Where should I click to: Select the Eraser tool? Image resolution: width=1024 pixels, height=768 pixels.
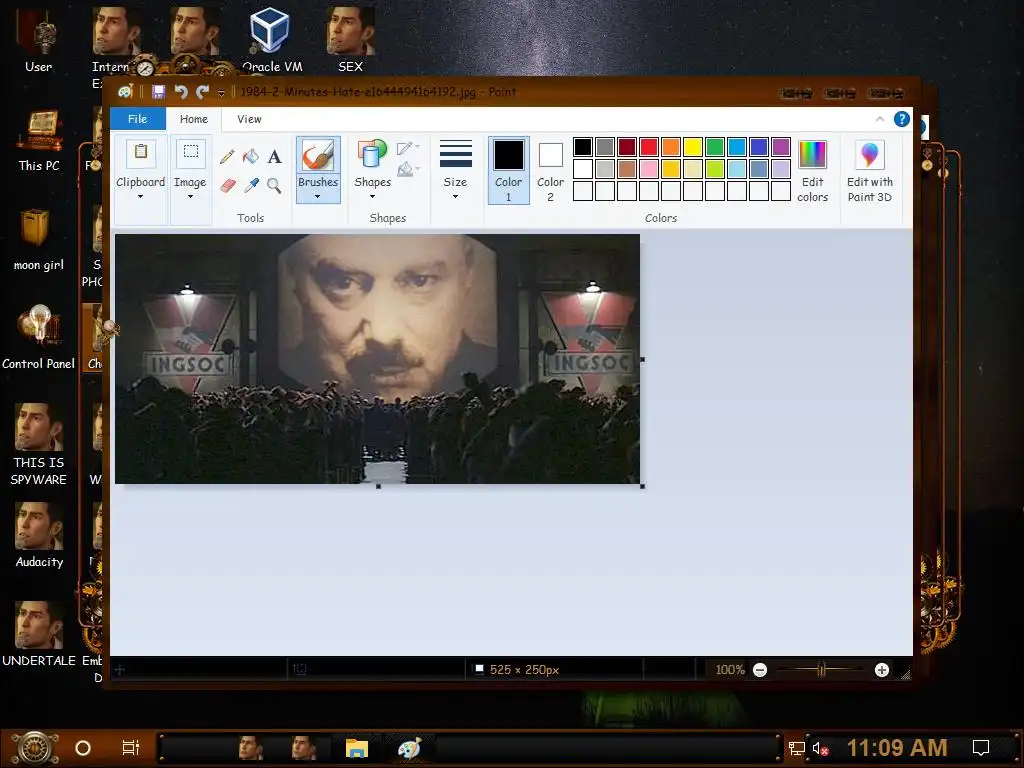click(227, 185)
